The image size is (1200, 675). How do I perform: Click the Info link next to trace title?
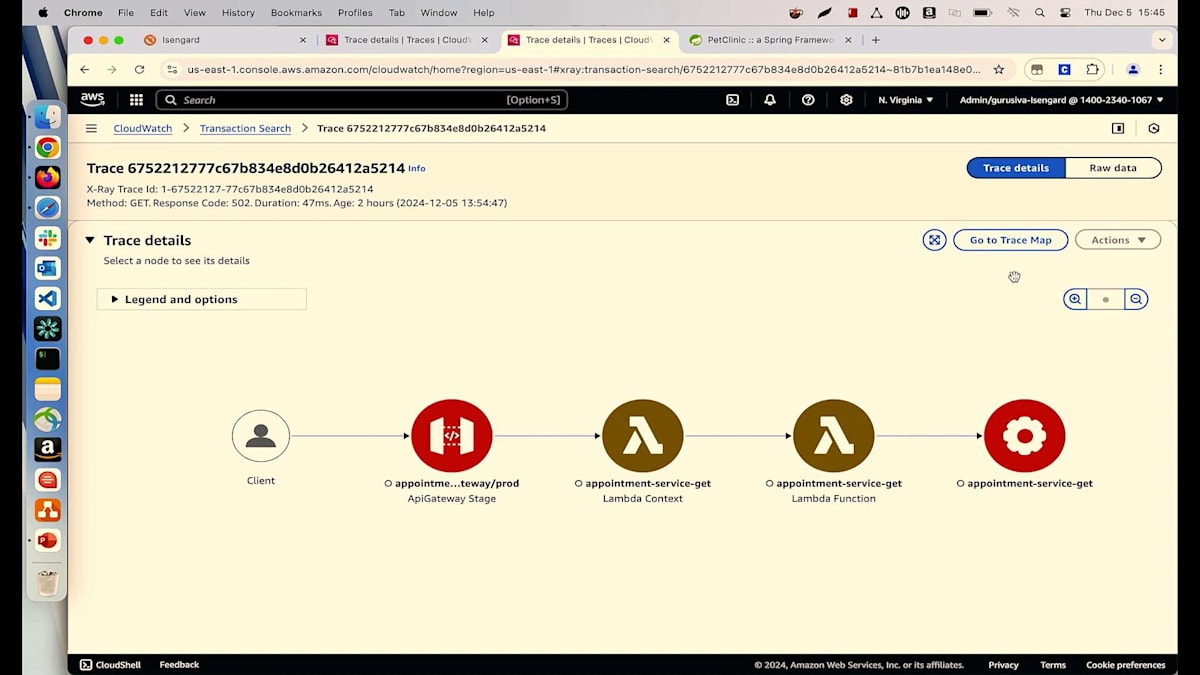[417, 169]
